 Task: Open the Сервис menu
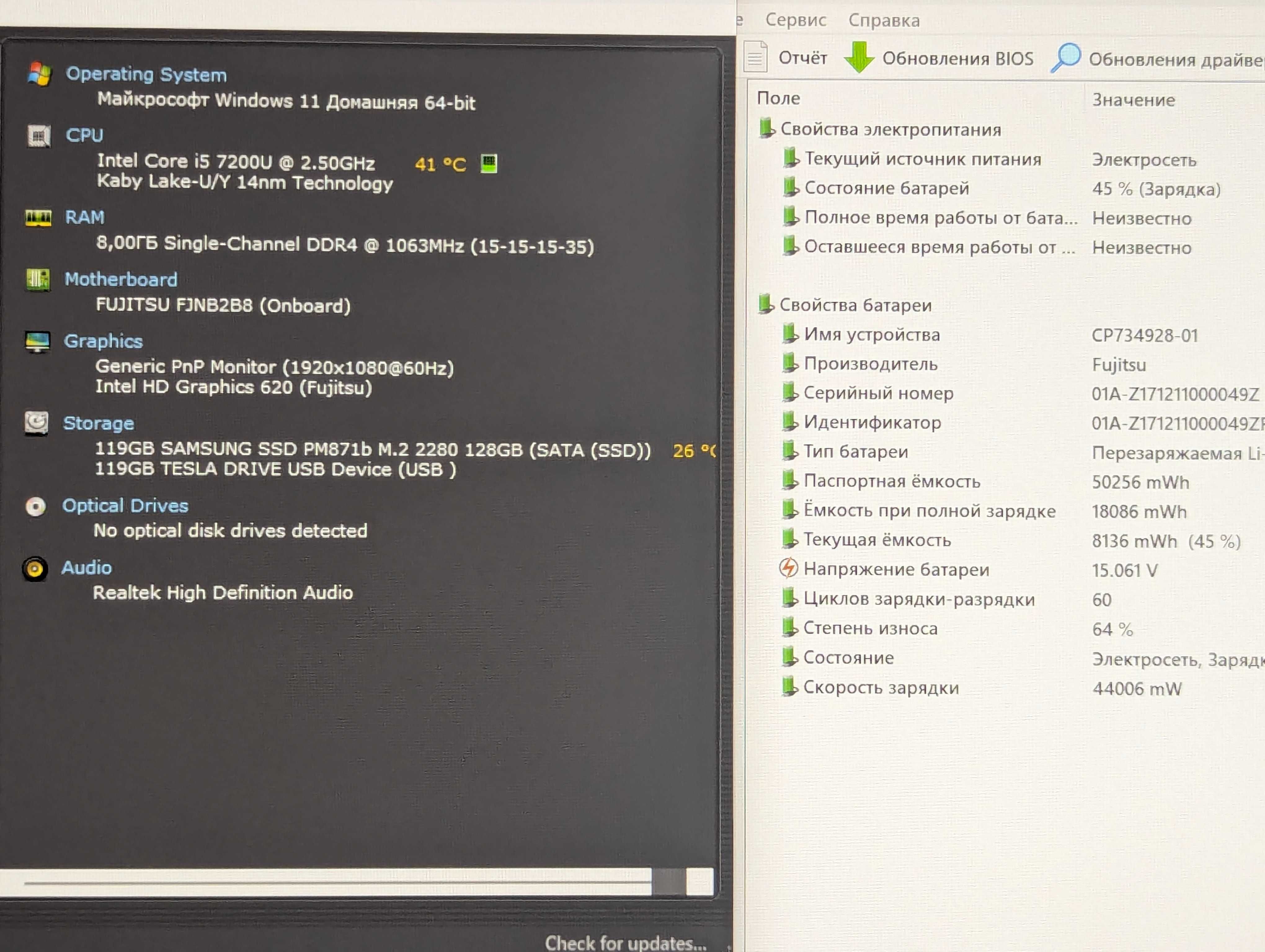point(796,20)
